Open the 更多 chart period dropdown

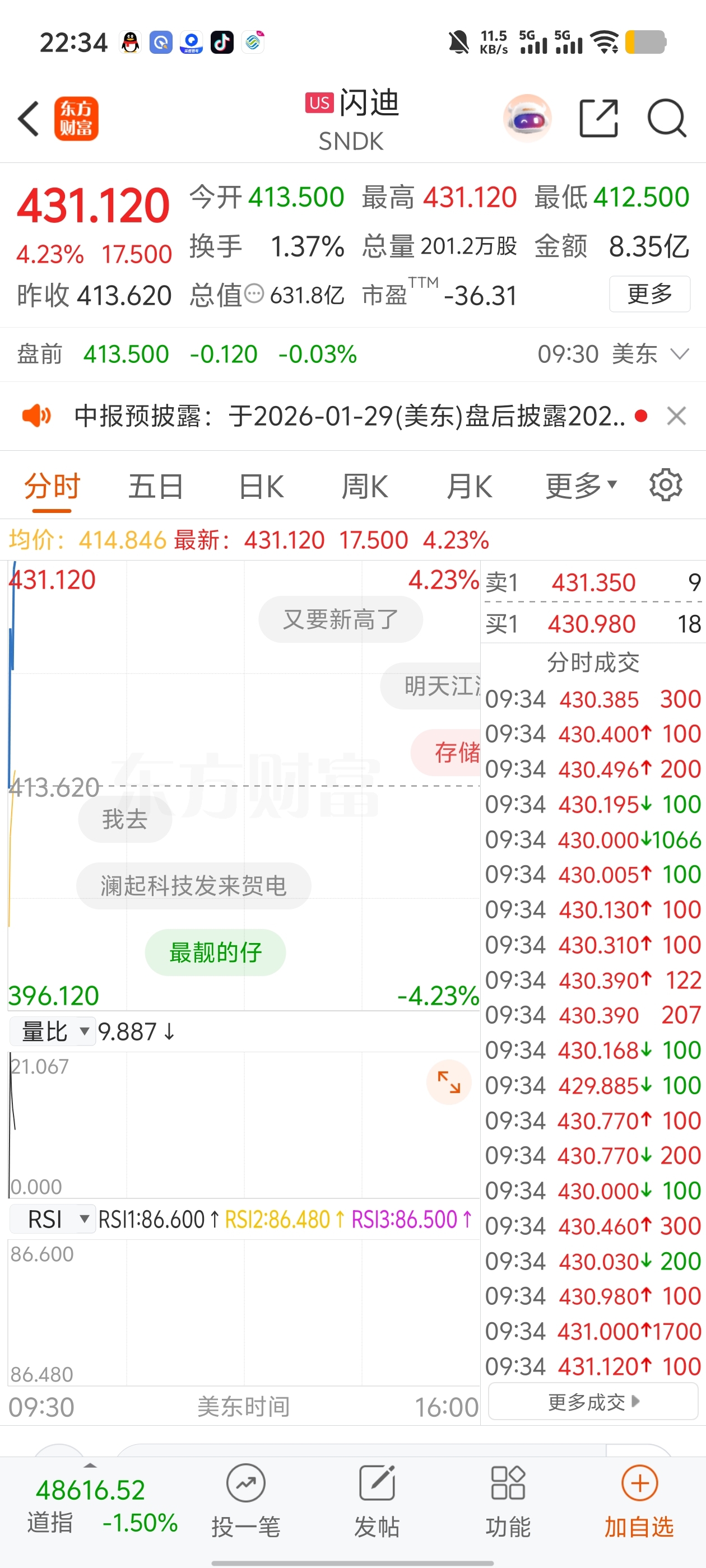click(581, 486)
